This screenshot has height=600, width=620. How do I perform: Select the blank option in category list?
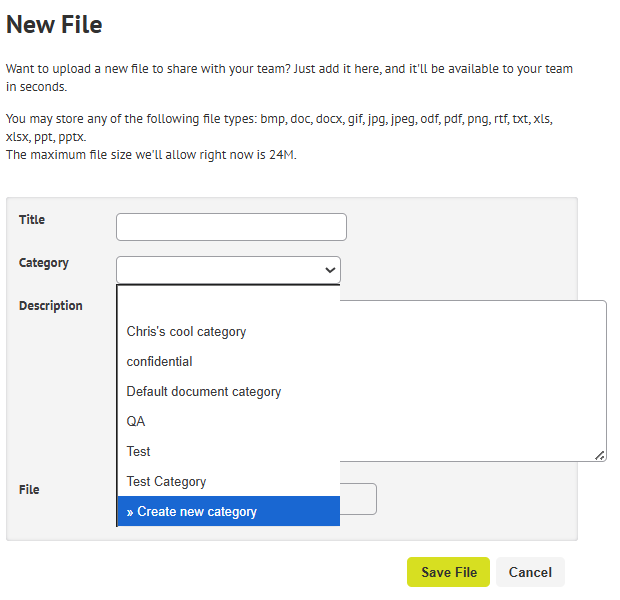pyautogui.click(x=229, y=301)
